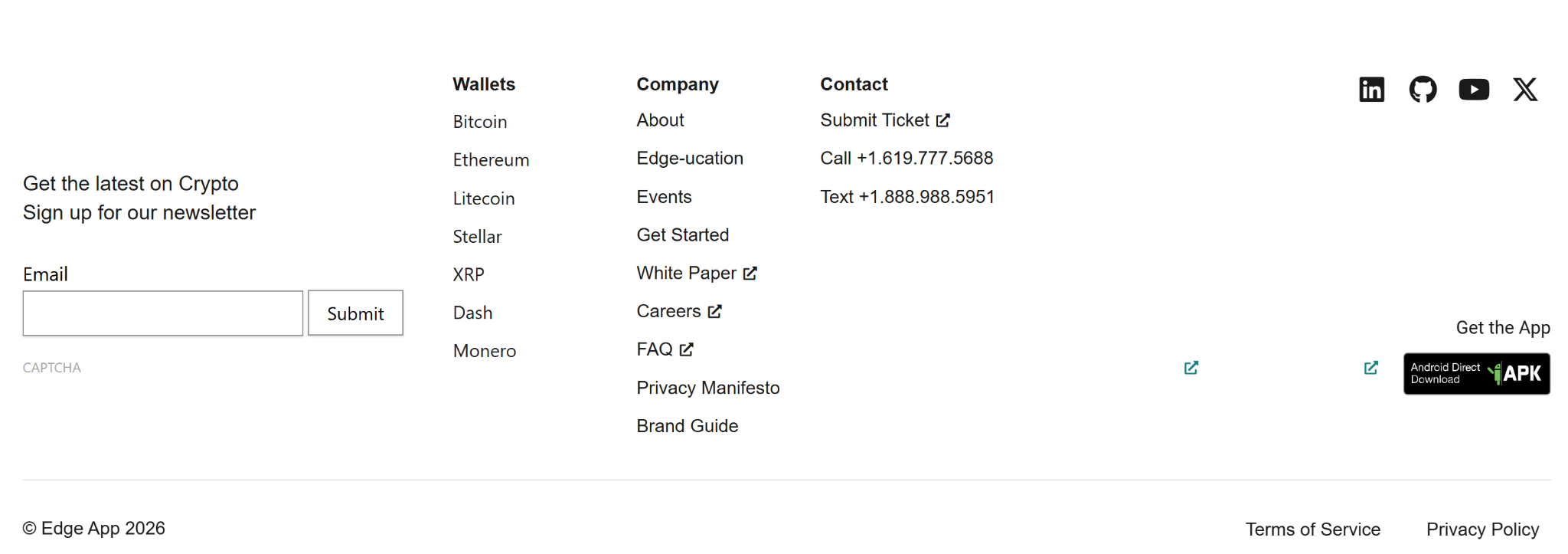The height and width of the screenshot is (554, 1568).
Task: Open the X (Twitter) social icon
Action: (x=1525, y=90)
